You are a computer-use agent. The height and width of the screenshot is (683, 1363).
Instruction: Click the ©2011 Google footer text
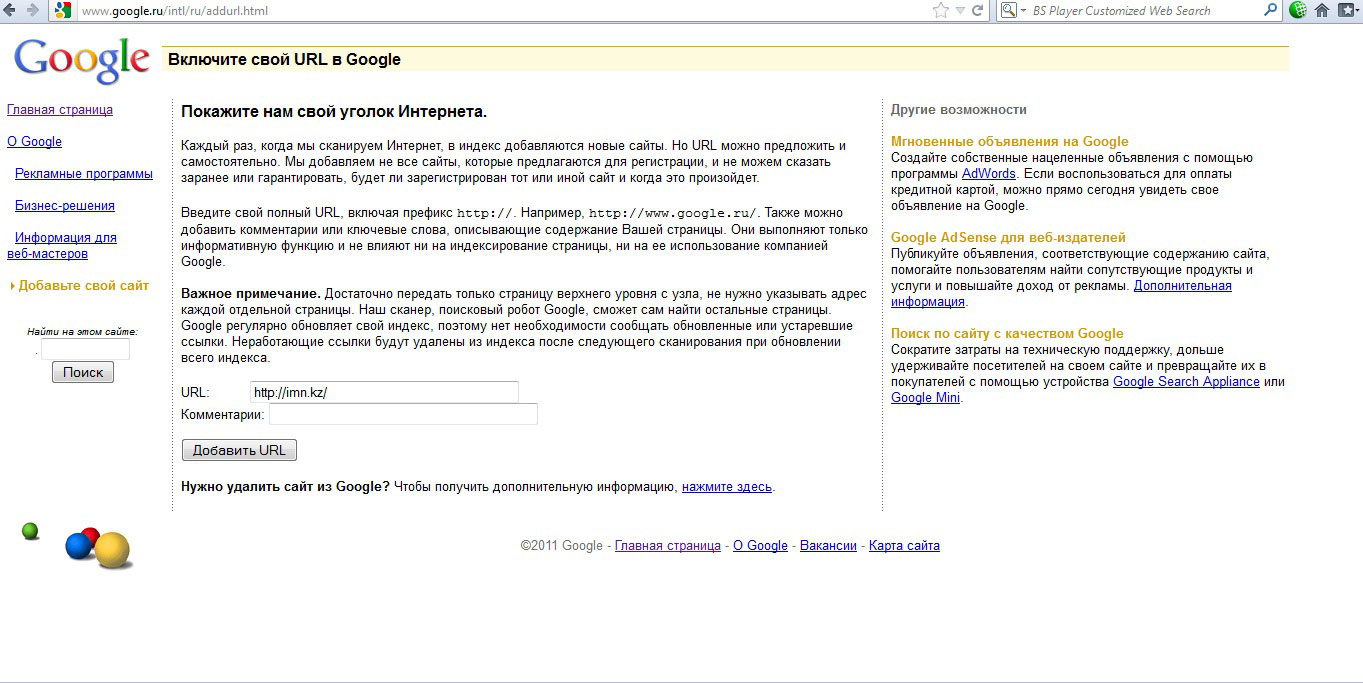click(x=562, y=546)
